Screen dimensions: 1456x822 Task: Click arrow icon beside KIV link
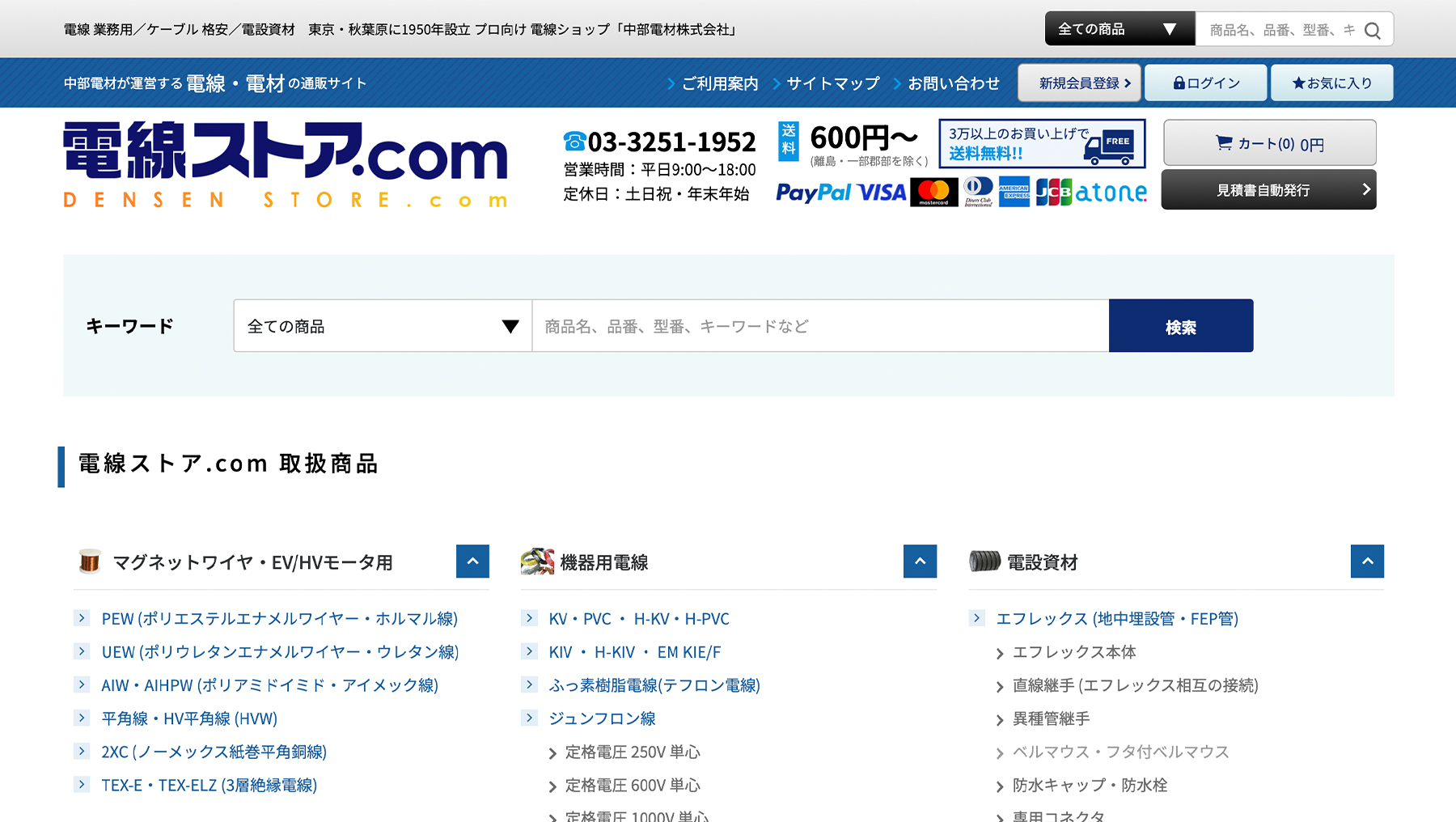[x=529, y=651]
